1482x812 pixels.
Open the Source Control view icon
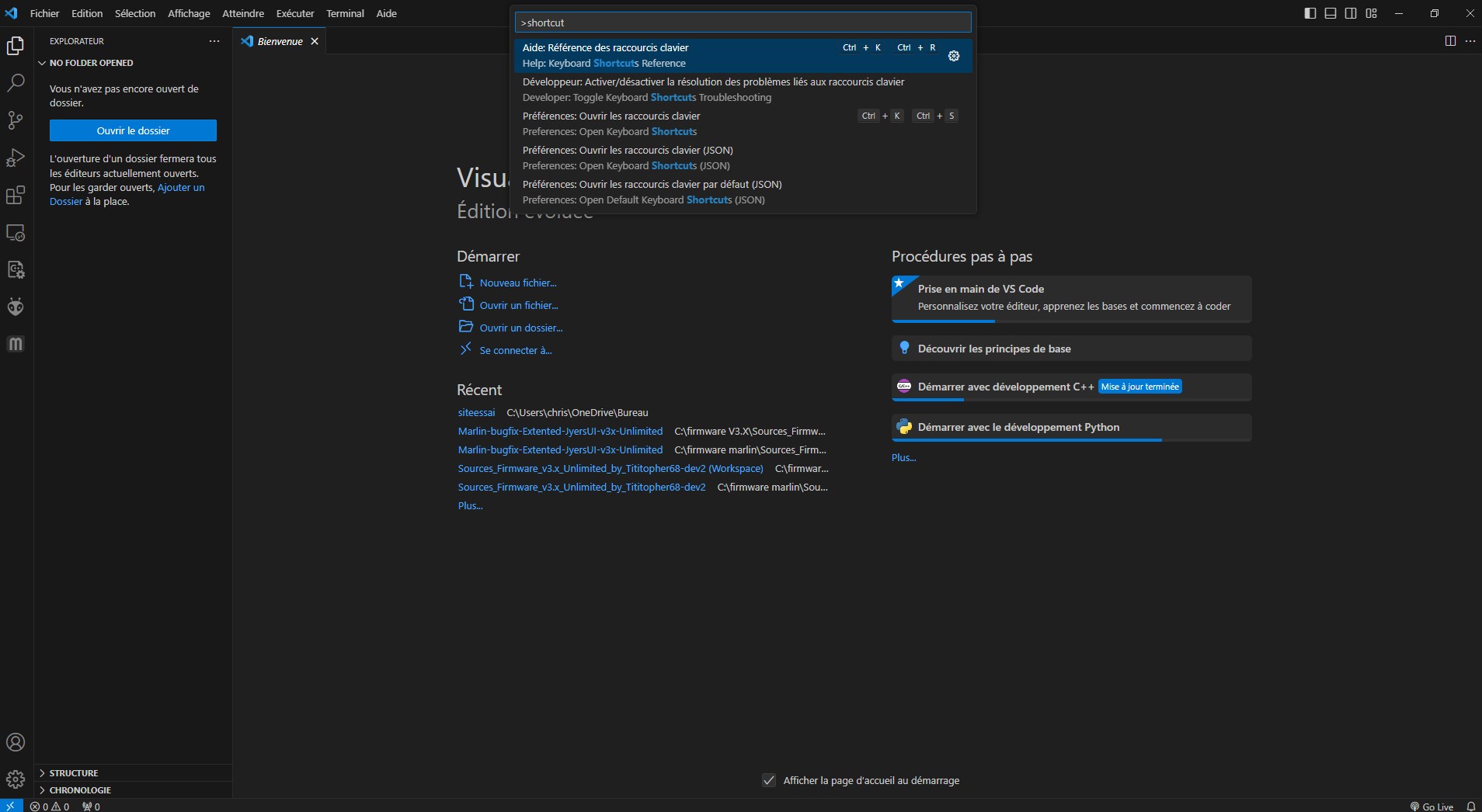click(16, 120)
